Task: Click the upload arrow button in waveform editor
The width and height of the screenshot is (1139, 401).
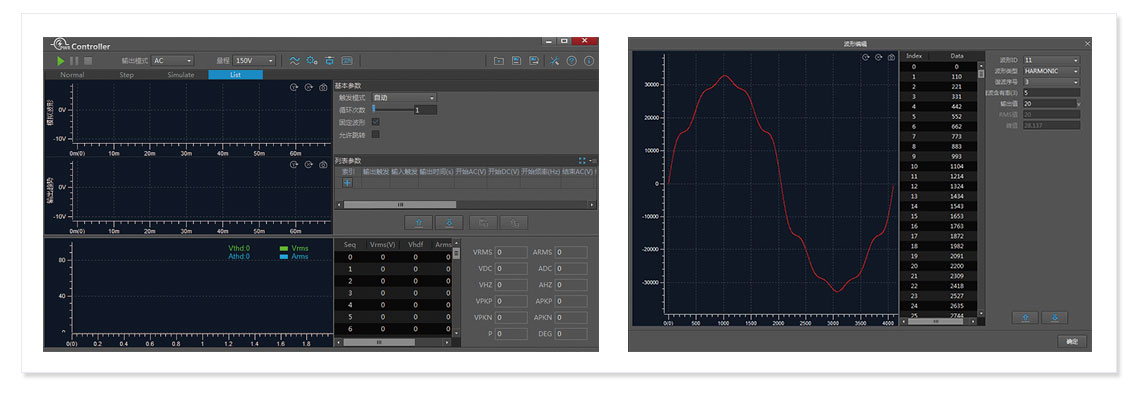Action: click(x=1025, y=317)
